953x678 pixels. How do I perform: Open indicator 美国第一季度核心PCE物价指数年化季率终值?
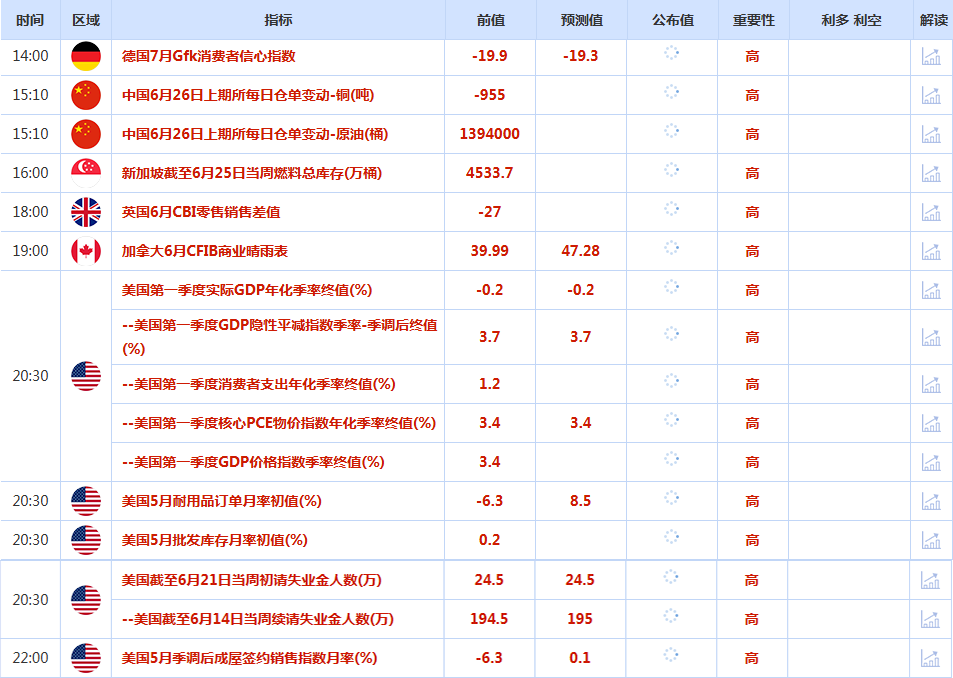(x=279, y=423)
